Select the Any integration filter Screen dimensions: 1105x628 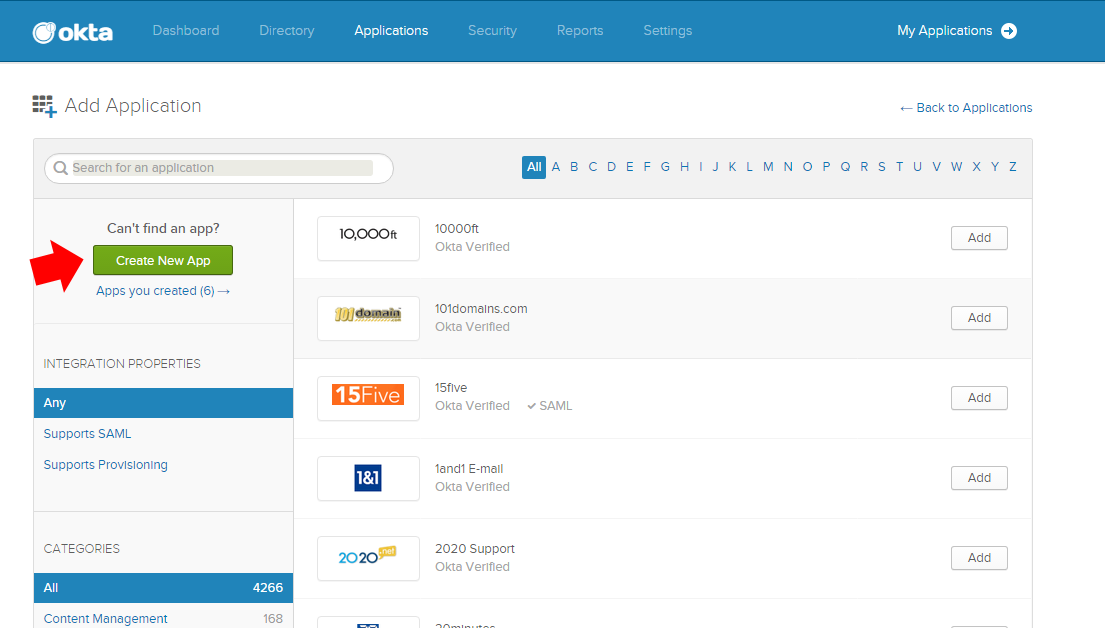[x=163, y=402]
